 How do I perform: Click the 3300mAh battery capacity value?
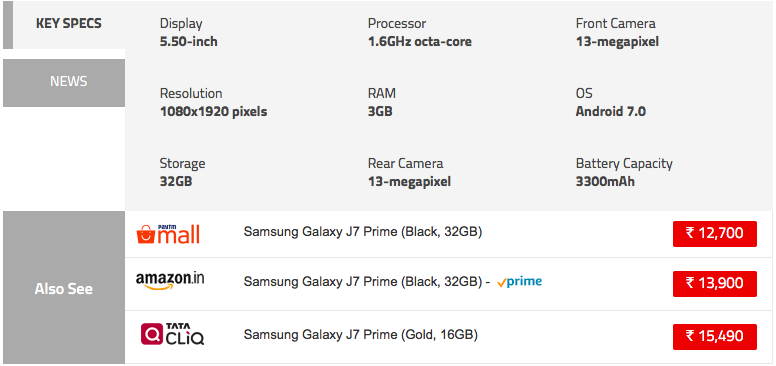tap(605, 182)
